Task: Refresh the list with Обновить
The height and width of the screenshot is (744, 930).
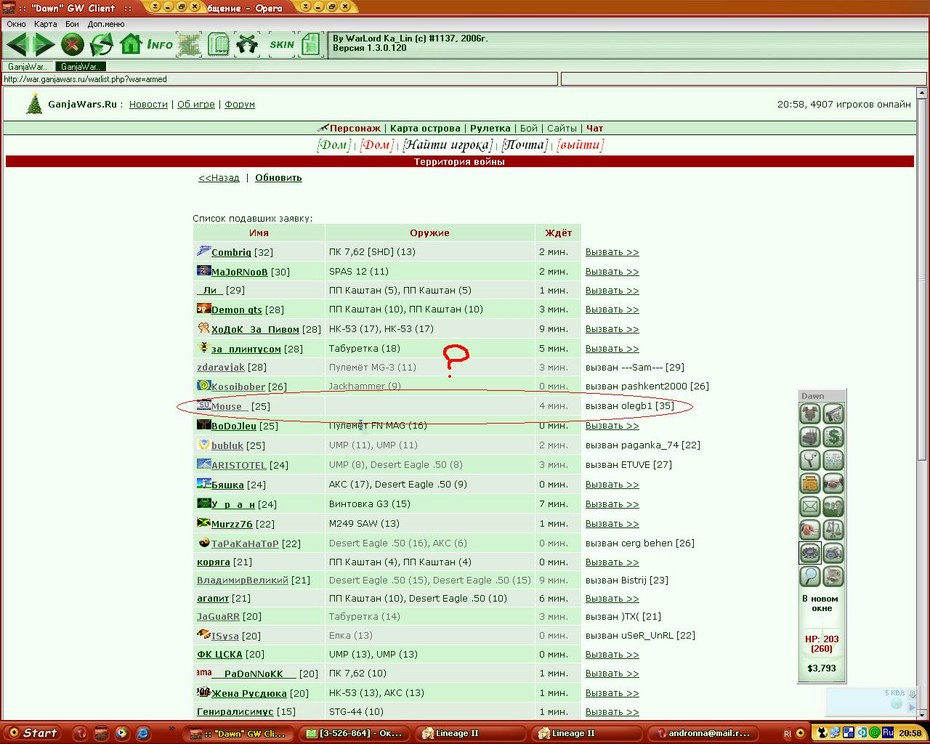Action: tap(278, 178)
